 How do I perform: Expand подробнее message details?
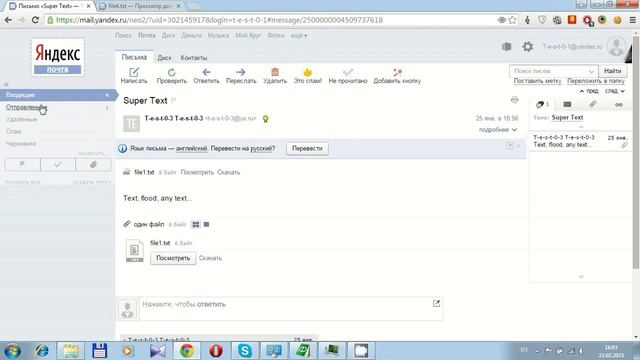pyautogui.click(x=498, y=130)
